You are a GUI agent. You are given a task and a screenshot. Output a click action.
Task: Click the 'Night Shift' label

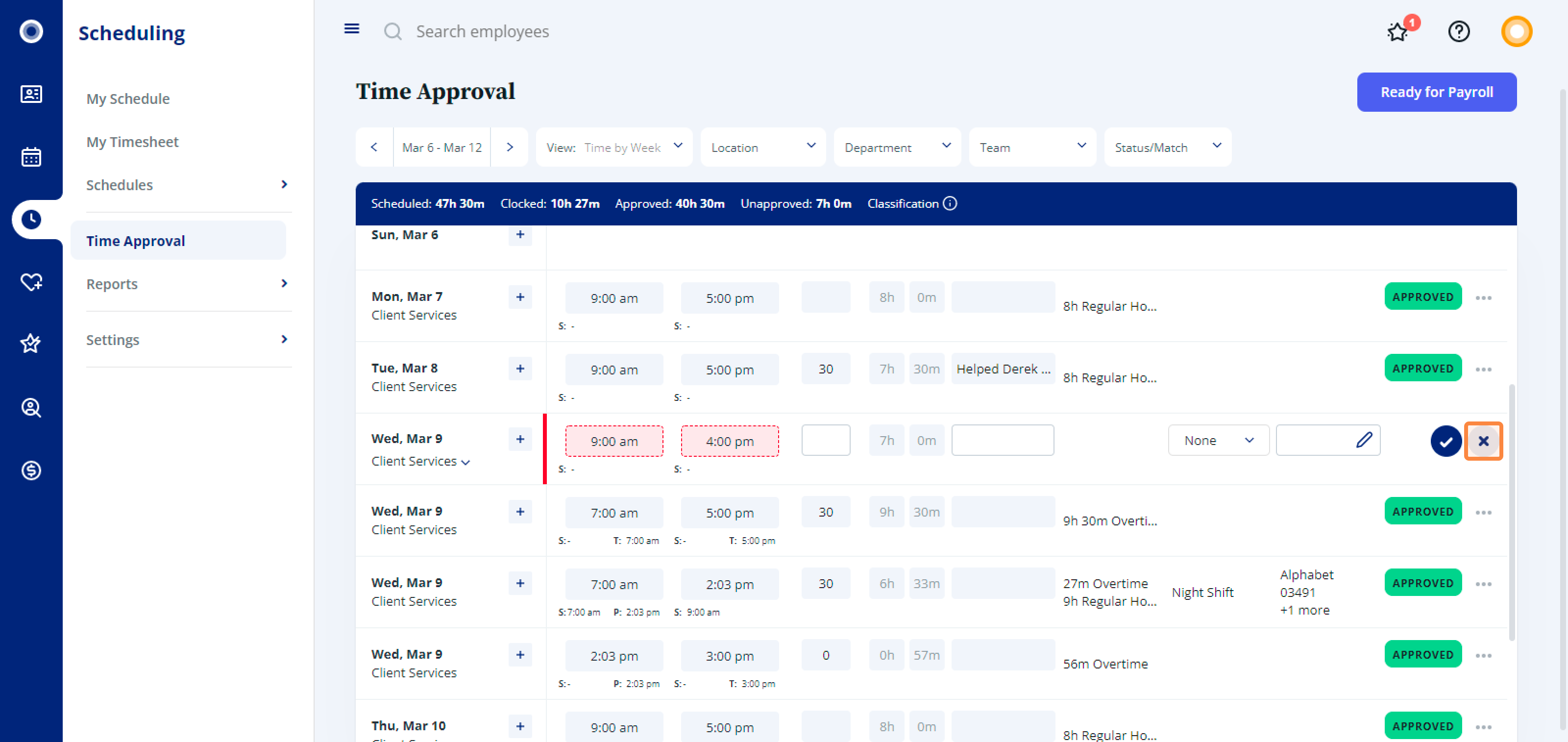click(x=1202, y=592)
